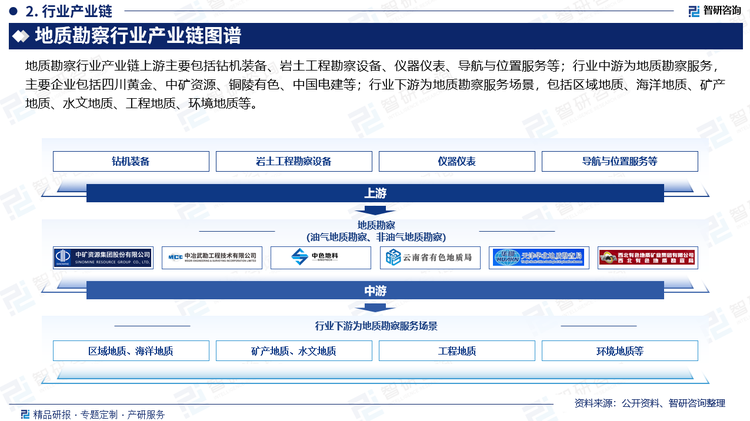Image resolution: width=750 pixels, height=421 pixels.
Task: Click the 中矿资源集团股份有限公司 logo
Action: pos(103,258)
